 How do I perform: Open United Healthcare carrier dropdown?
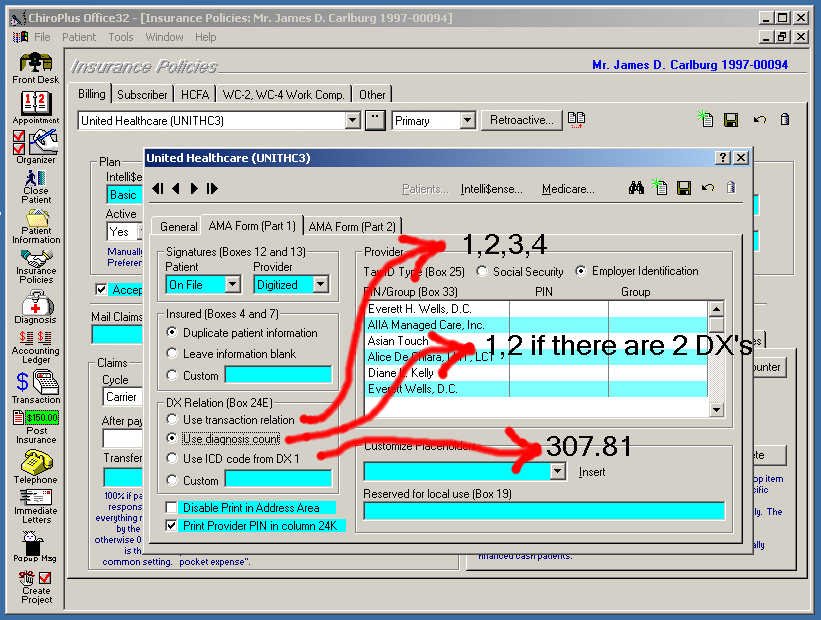click(x=353, y=120)
